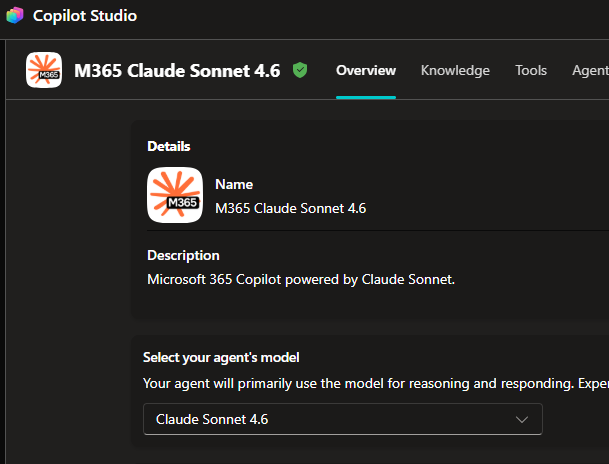Click the large M365 agent icon in Details
Viewport: 609px width, 464px height.
tap(175, 195)
